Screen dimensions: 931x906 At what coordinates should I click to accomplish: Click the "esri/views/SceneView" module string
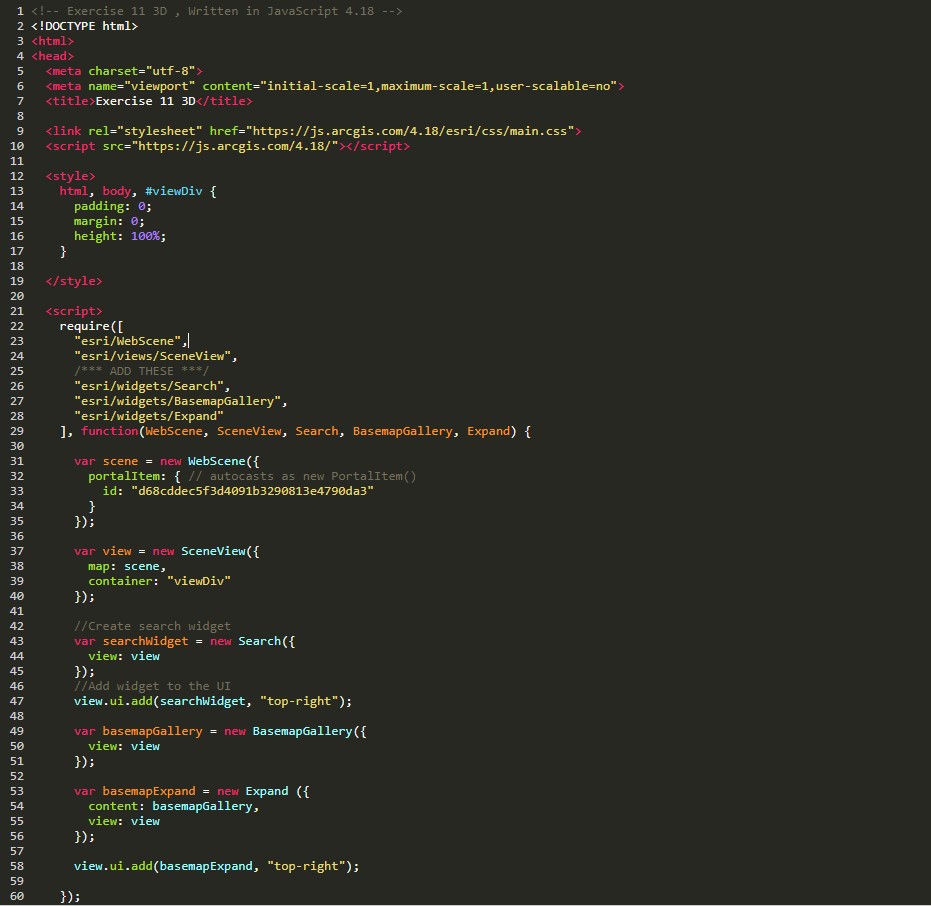tap(155, 356)
